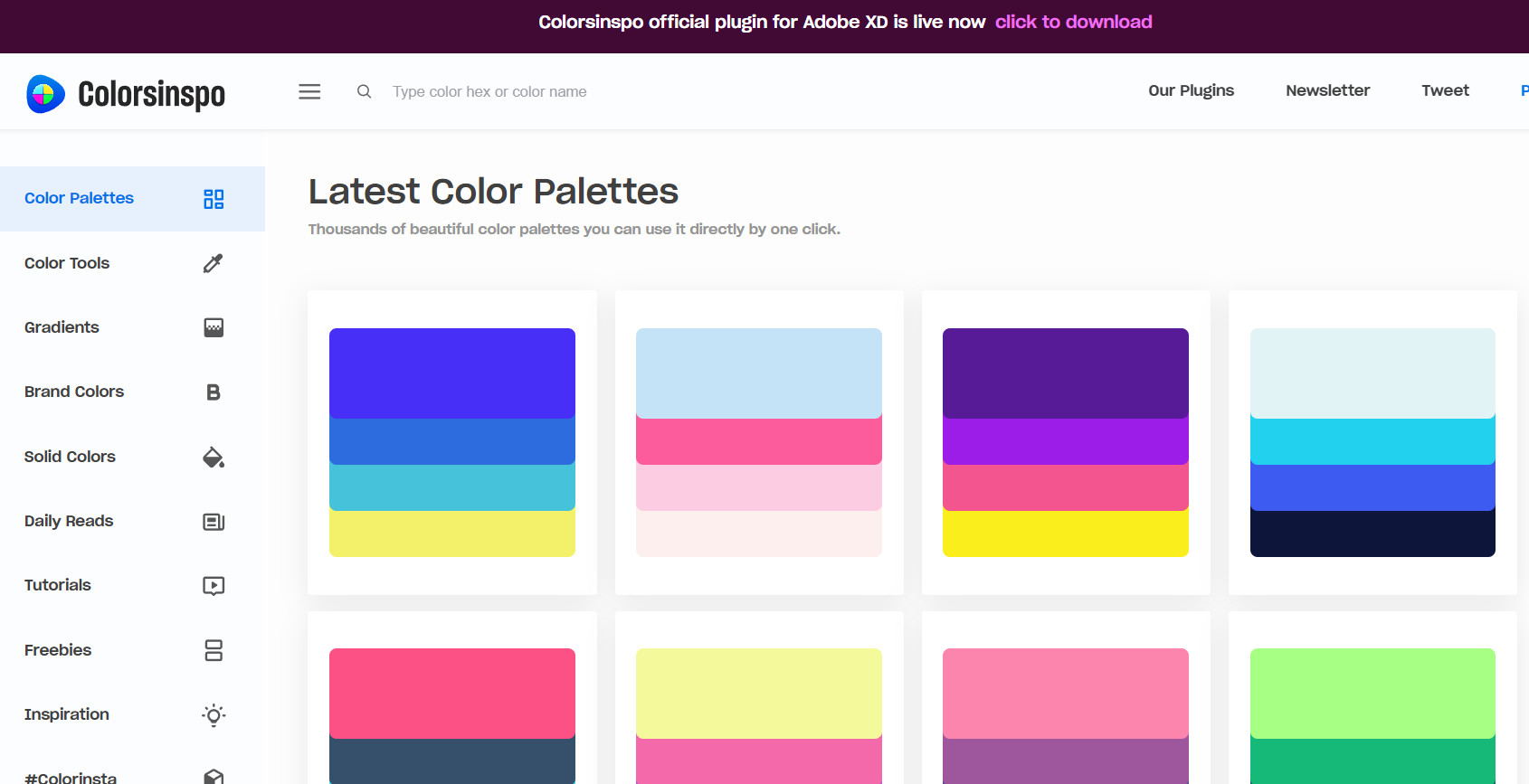Screen dimensions: 1529x784
Task: Click the Colorsinspo logo icon
Action: (45, 93)
